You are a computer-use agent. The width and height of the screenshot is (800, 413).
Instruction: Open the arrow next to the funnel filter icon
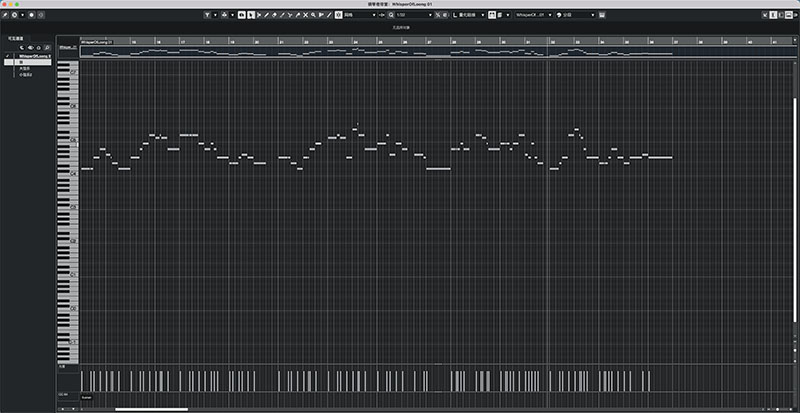point(215,15)
